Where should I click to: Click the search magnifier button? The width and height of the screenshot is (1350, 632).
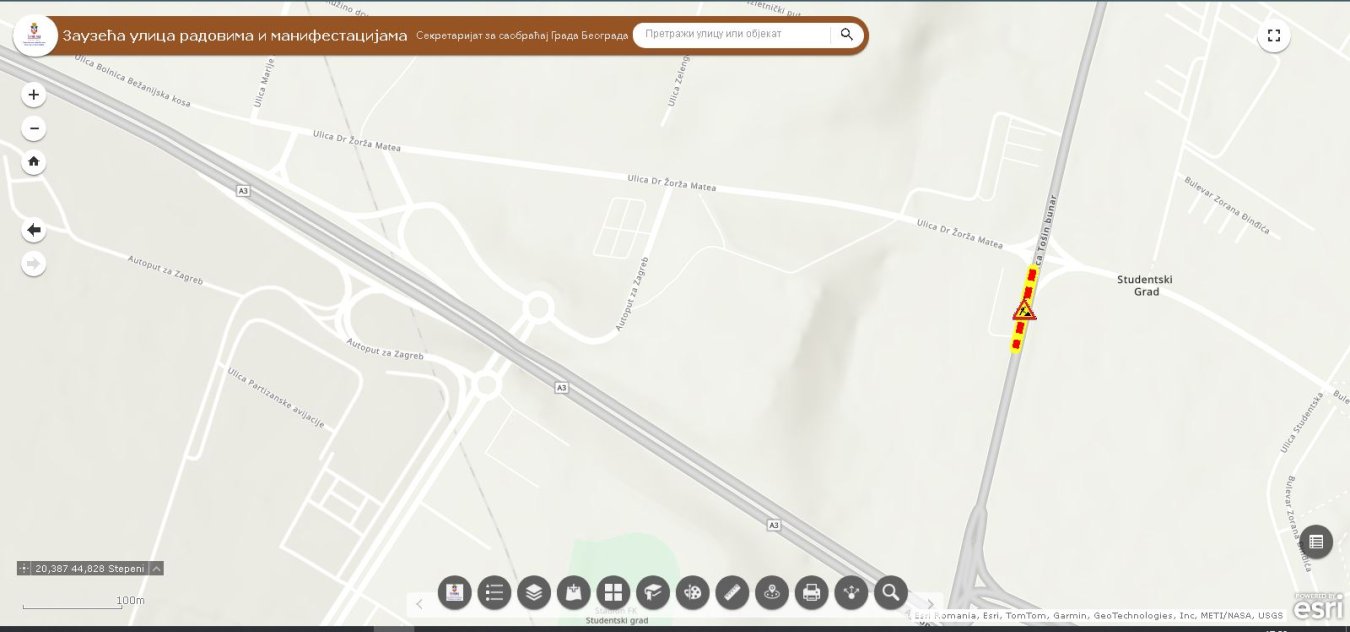pyautogui.click(x=846, y=35)
